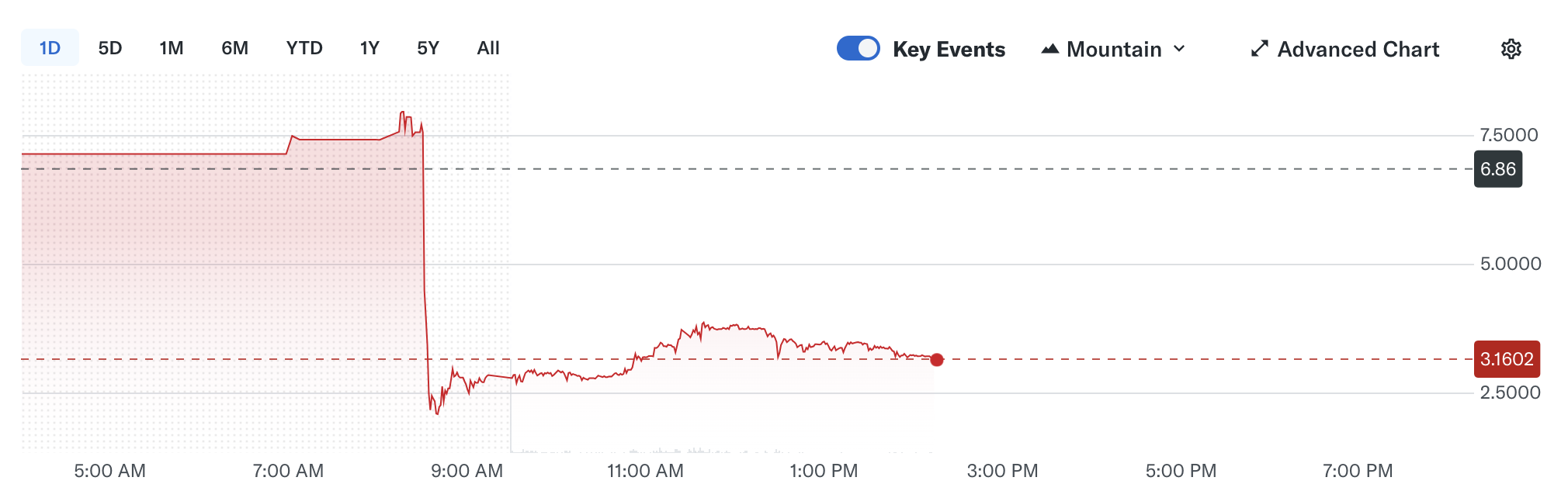Select the red price point marker on the chart
The height and width of the screenshot is (498, 1568).
pos(936,359)
